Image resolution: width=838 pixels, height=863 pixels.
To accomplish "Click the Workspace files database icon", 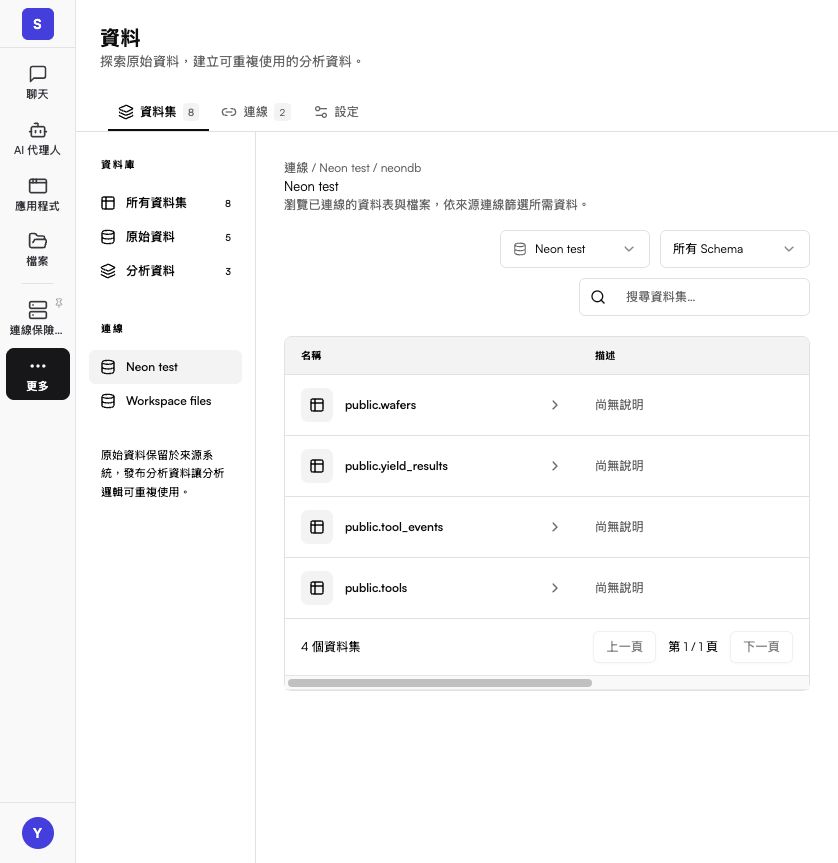I will click(108, 401).
